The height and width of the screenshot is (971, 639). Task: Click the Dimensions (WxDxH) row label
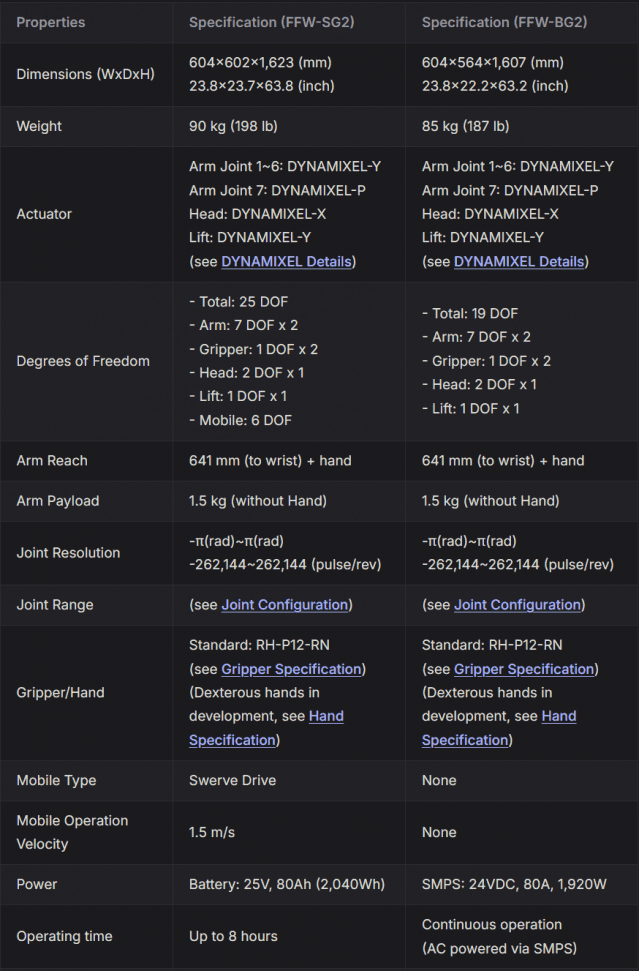(85, 74)
